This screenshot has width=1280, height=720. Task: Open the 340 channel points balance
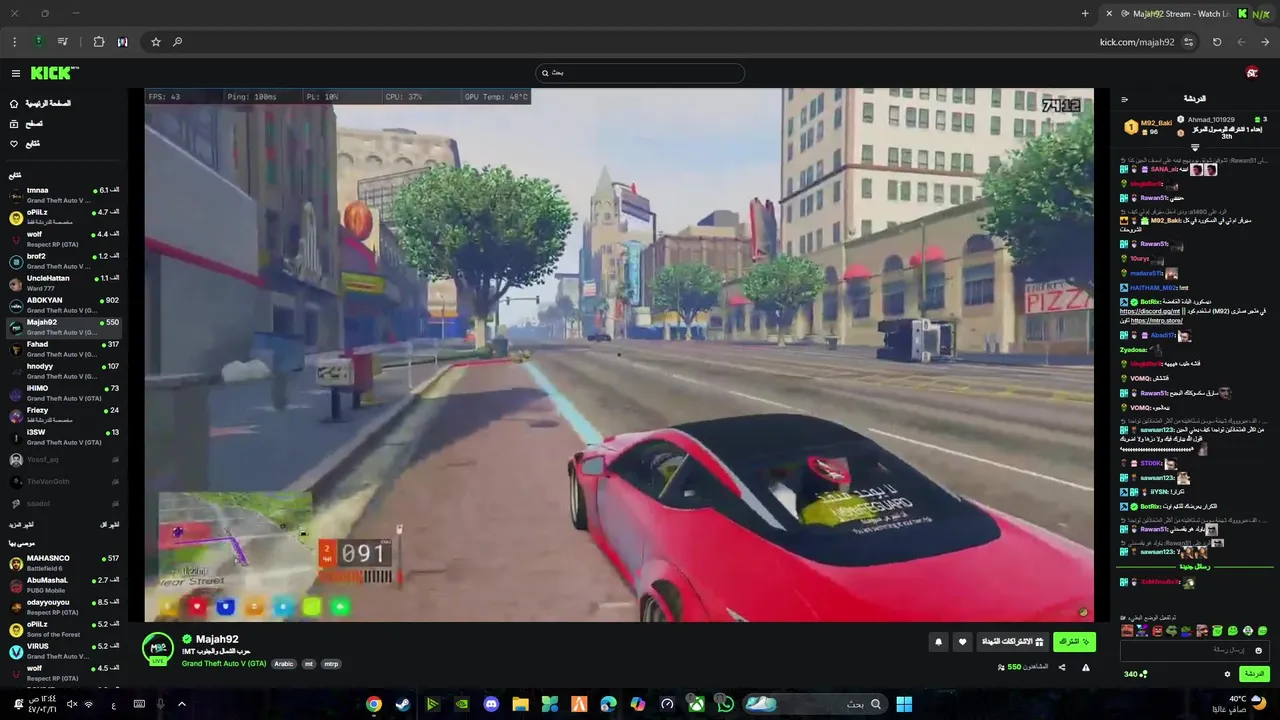1135,674
